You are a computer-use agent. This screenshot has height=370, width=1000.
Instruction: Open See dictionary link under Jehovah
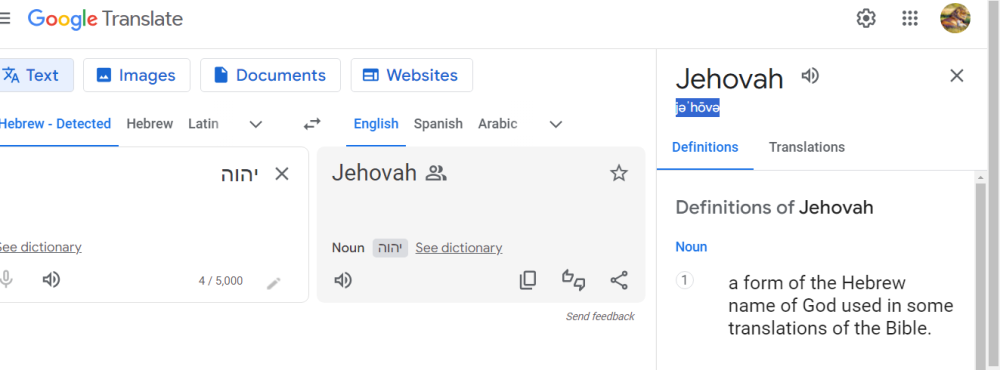459,248
